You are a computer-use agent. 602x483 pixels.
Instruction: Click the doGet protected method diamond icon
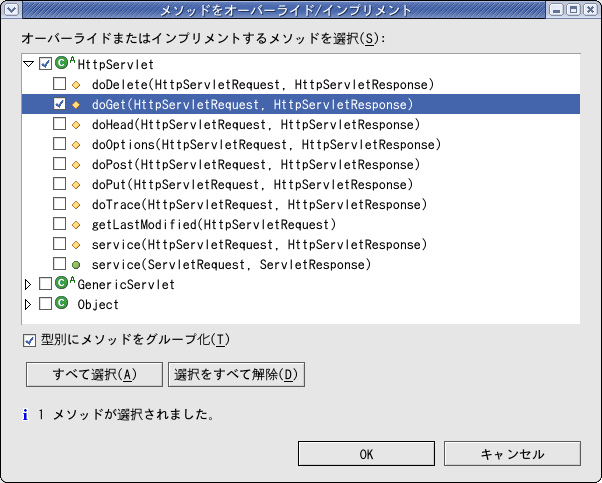pos(76,105)
